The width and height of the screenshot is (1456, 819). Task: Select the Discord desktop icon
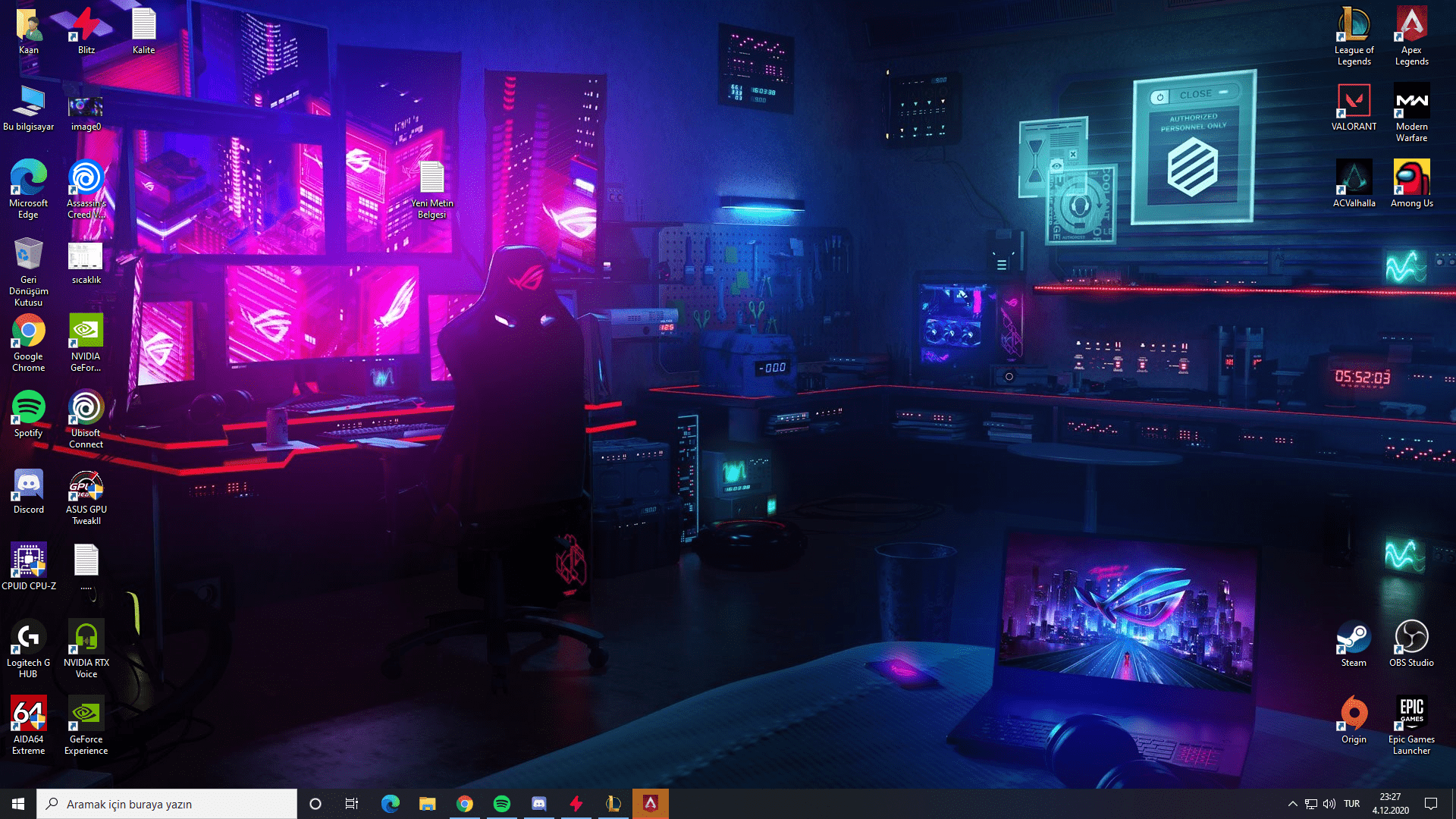[x=29, y=485]
